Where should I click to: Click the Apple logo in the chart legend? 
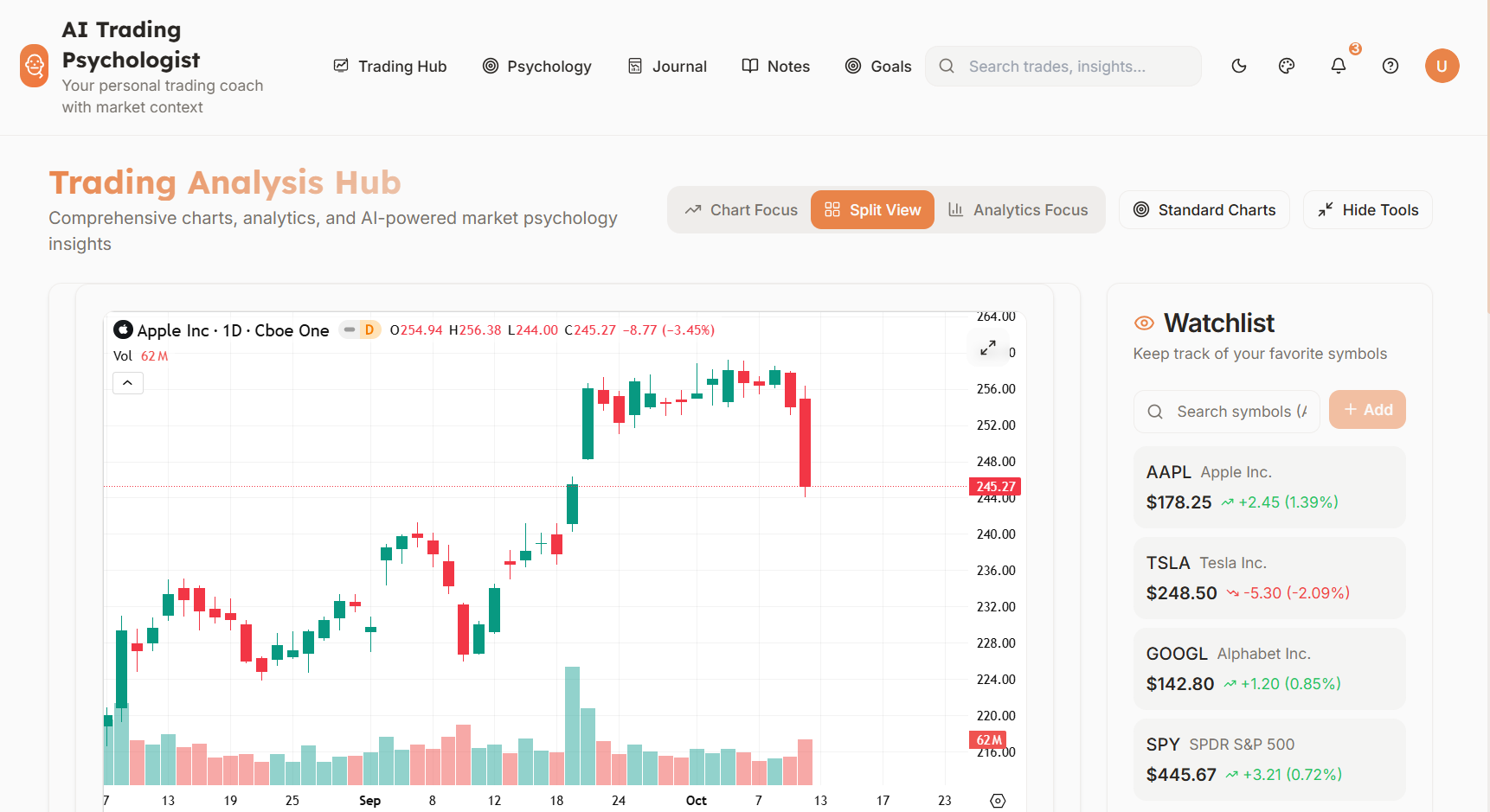[x=123, y=329]
